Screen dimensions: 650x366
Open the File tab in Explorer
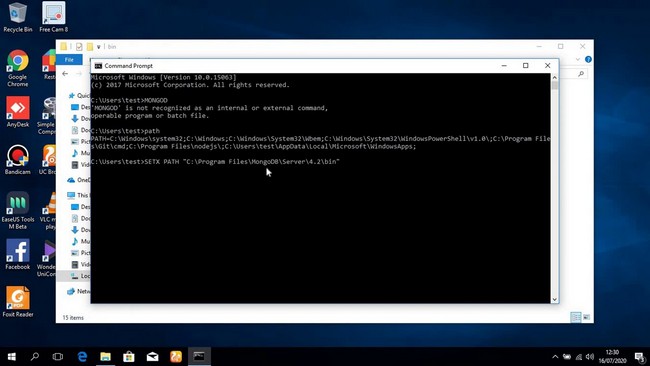pos(69,60)
